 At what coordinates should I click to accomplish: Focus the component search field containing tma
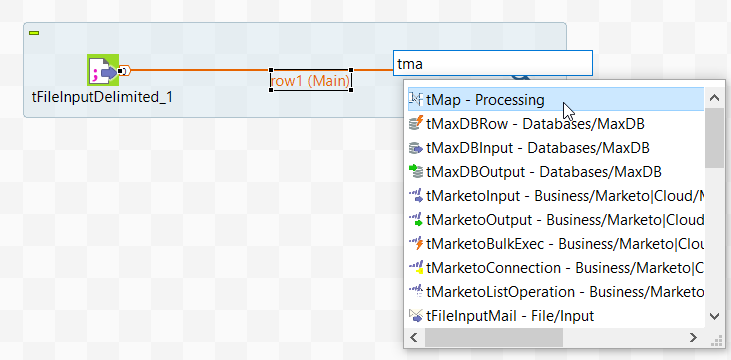tap(493, 63)
